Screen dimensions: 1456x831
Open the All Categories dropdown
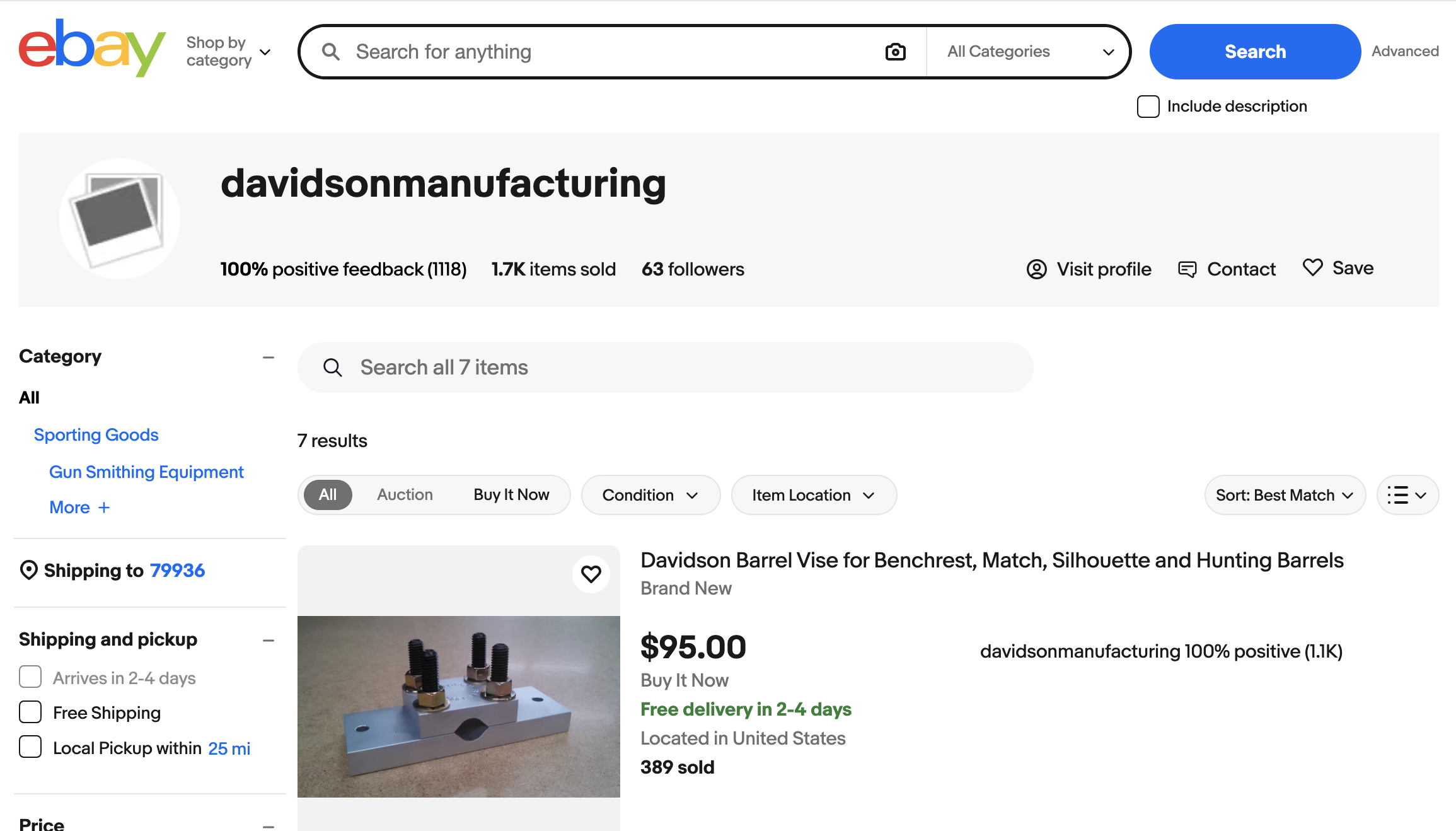(1029, 52)
